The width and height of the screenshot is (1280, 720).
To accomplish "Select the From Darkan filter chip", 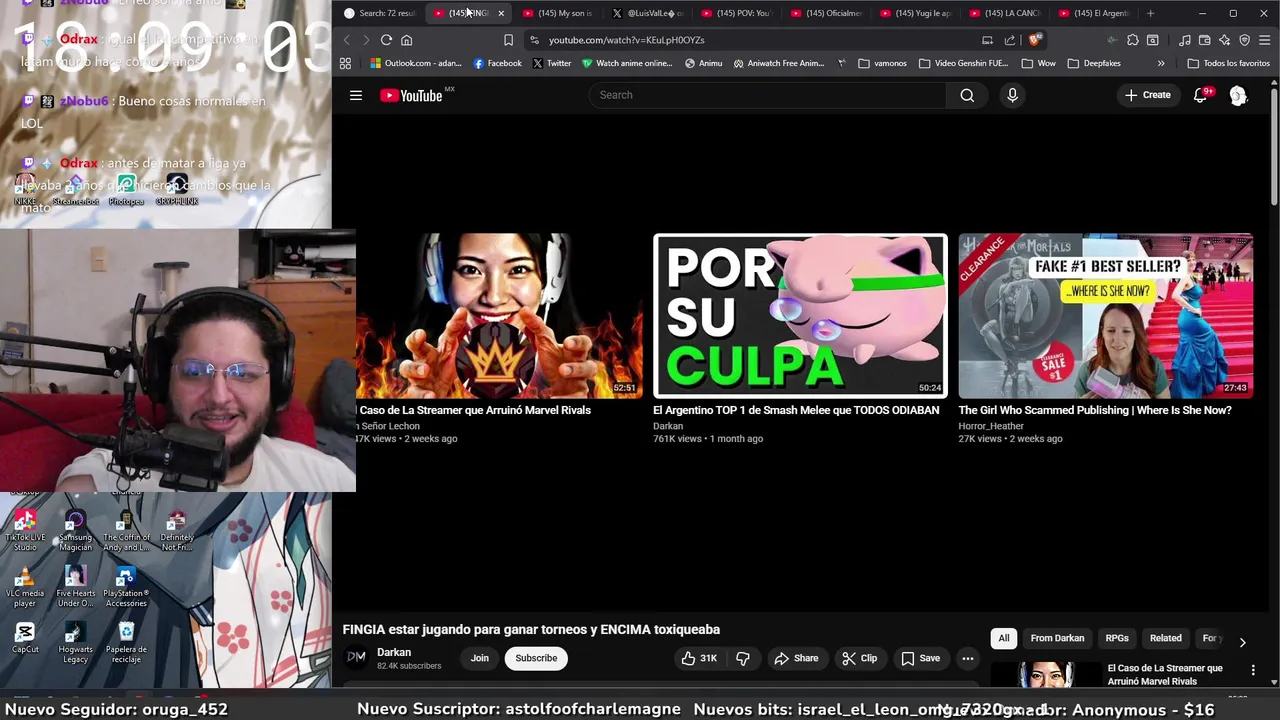I will [x=1057, y=638].
